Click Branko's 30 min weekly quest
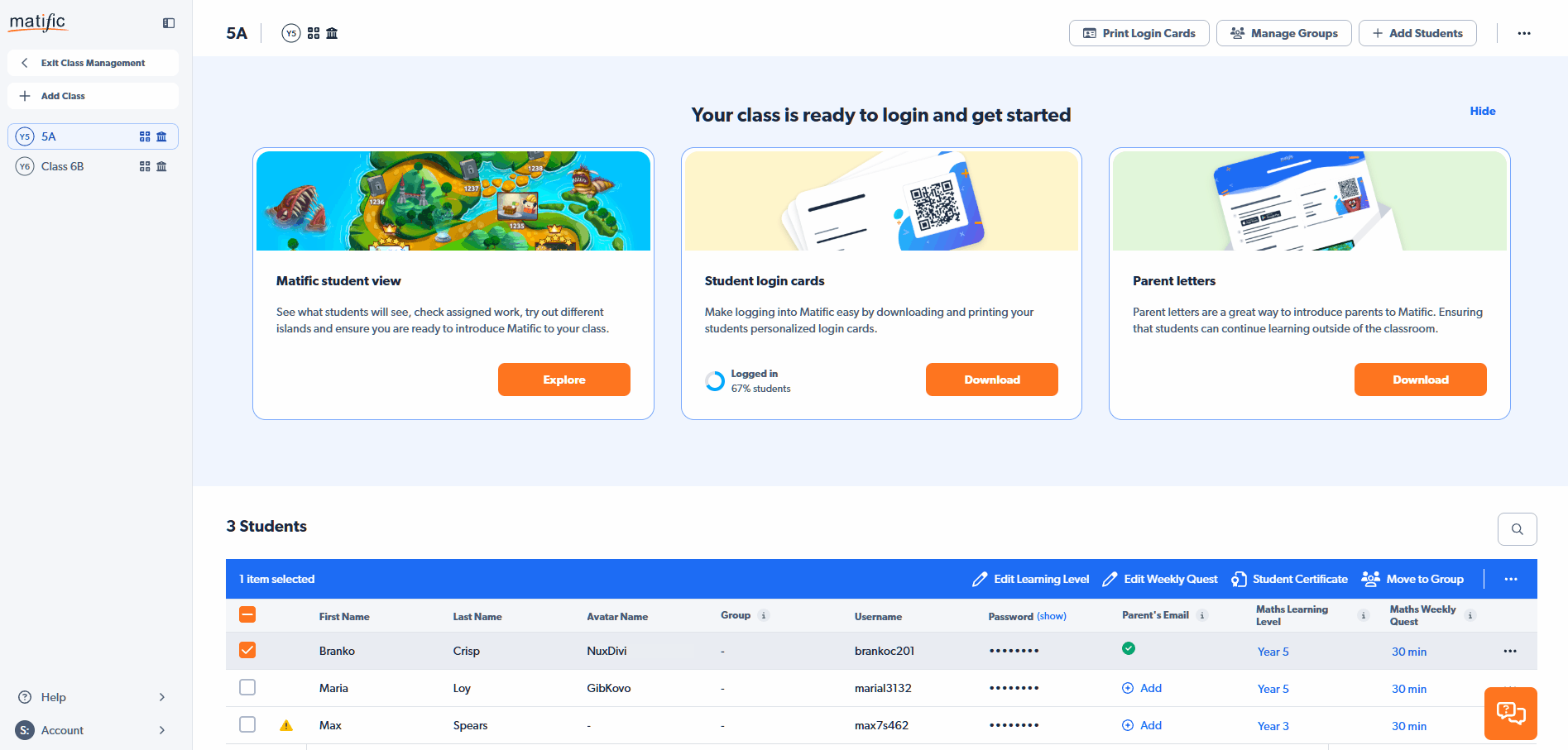The width and height of the screenshot is (1568, 750). pyautogui.click(x=1409, y=652)
